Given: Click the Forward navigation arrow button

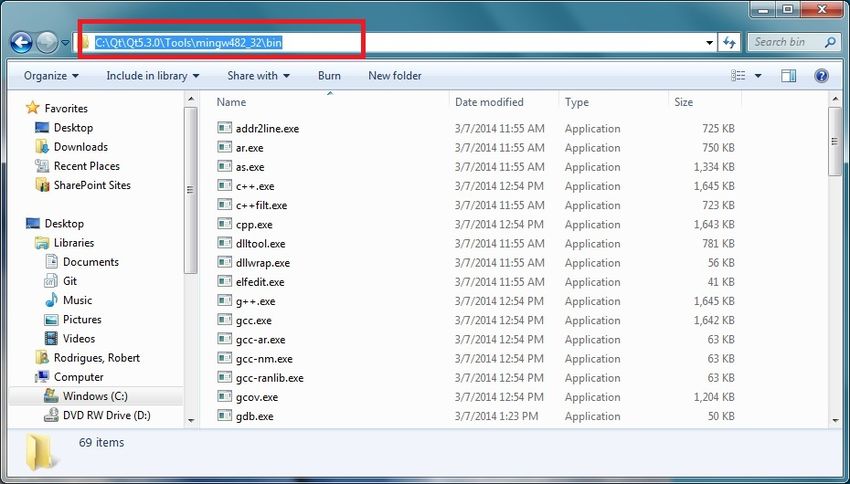Looking at the screenshot, I should (x=47, y=42).
